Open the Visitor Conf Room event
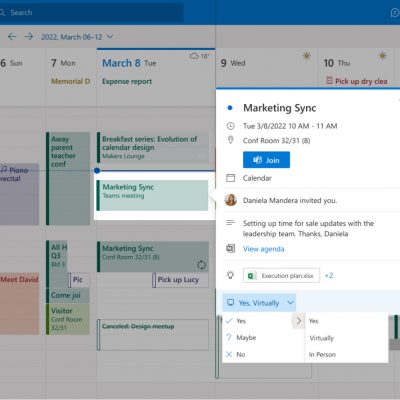This screenshot has width=400, height=400. [x=68, y=319]
